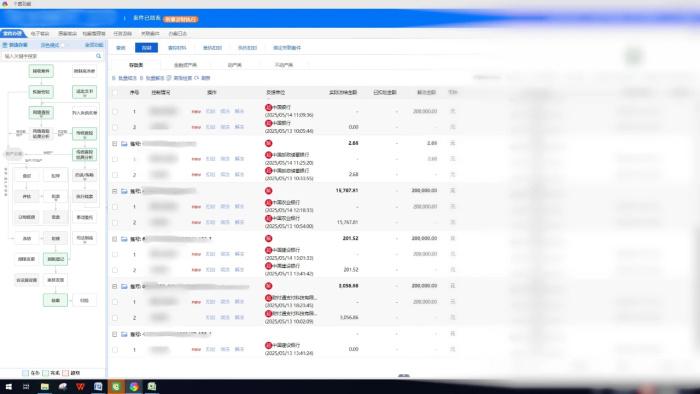Click the refresh 刷新 icon in the toolbar
Image resolution: width=700 pixels, height=394 pixels.
pyautogui.click(x=196, y=78)
